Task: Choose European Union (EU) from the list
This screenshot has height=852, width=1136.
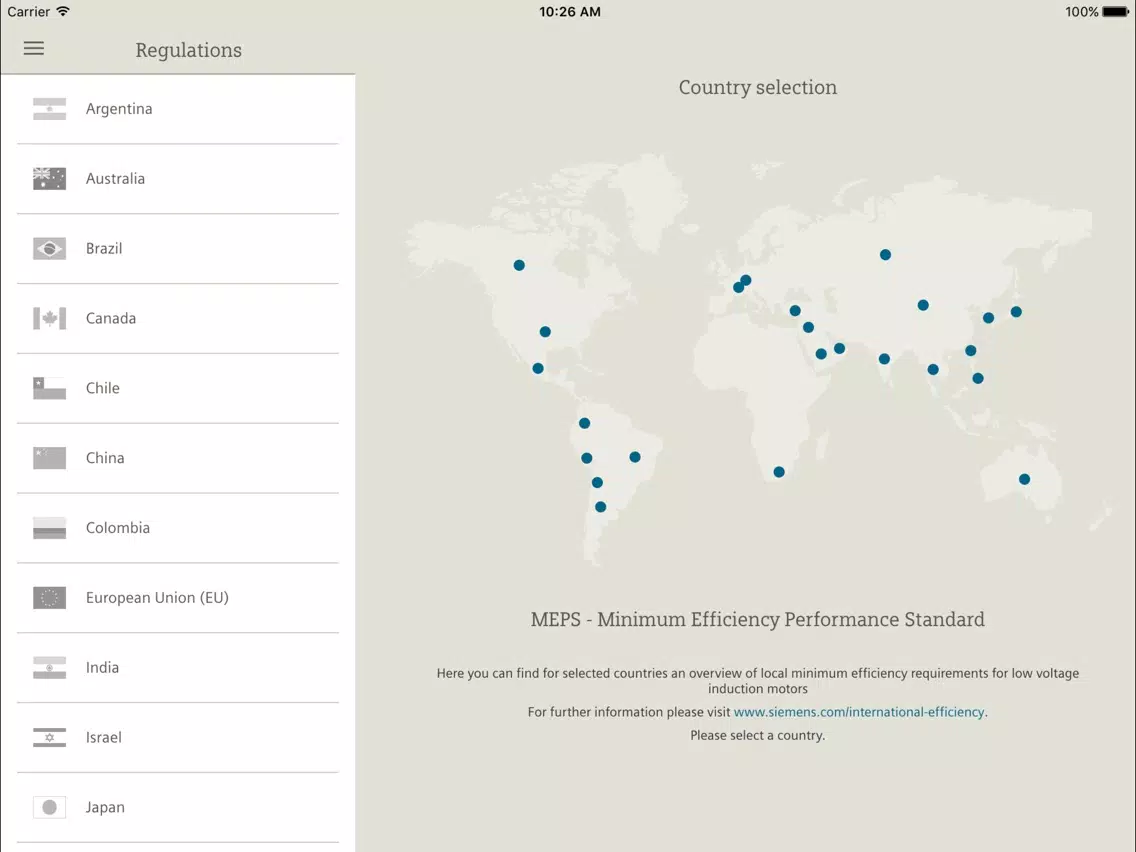Action: tap(178, 598)
